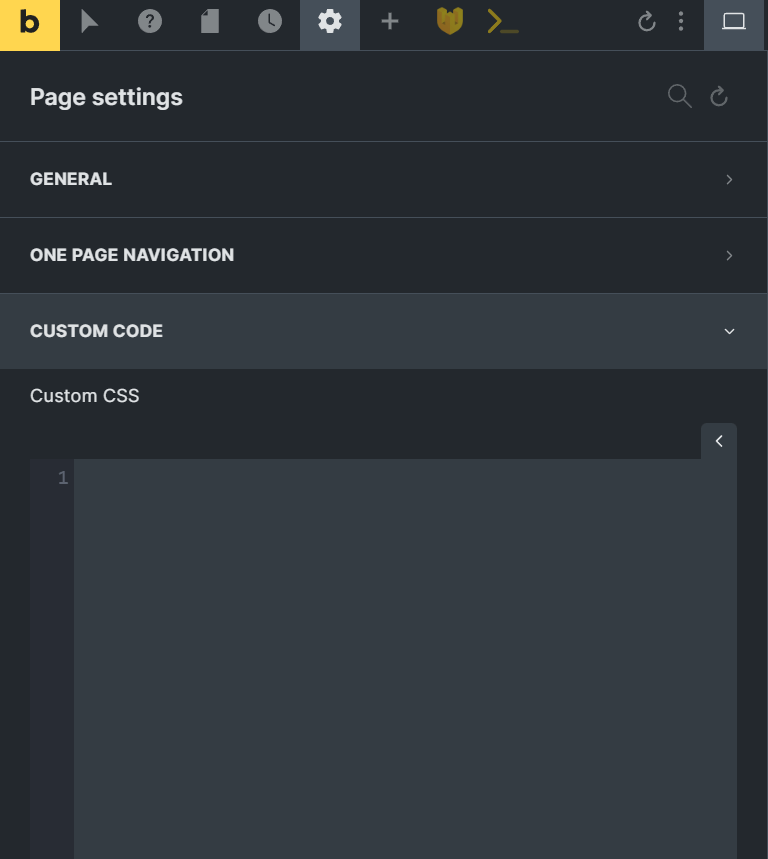768x859 pixels.
Task: Select the pointer cursor tool icon
Action: 89,22
